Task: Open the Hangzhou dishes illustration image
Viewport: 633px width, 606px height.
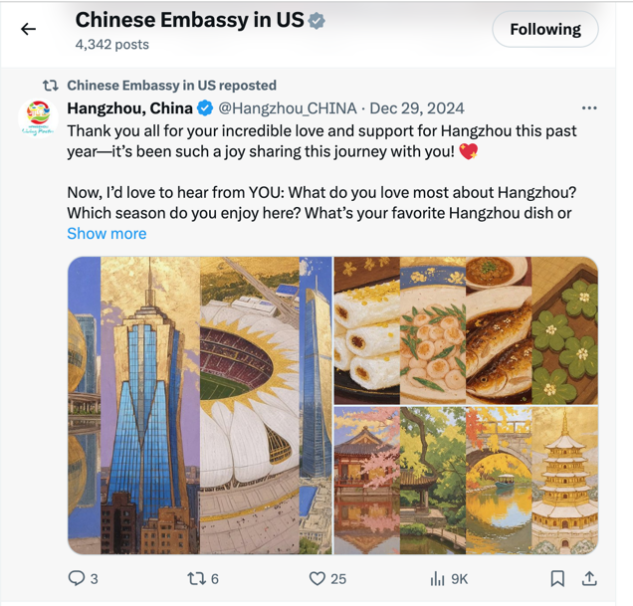Action: (466, 331)
